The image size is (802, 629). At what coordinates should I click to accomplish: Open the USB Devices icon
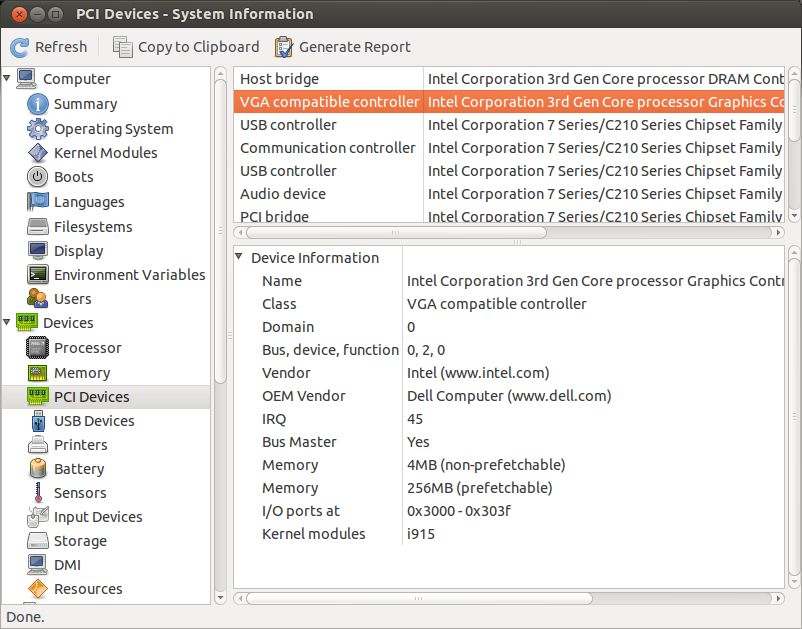(38, 421)
